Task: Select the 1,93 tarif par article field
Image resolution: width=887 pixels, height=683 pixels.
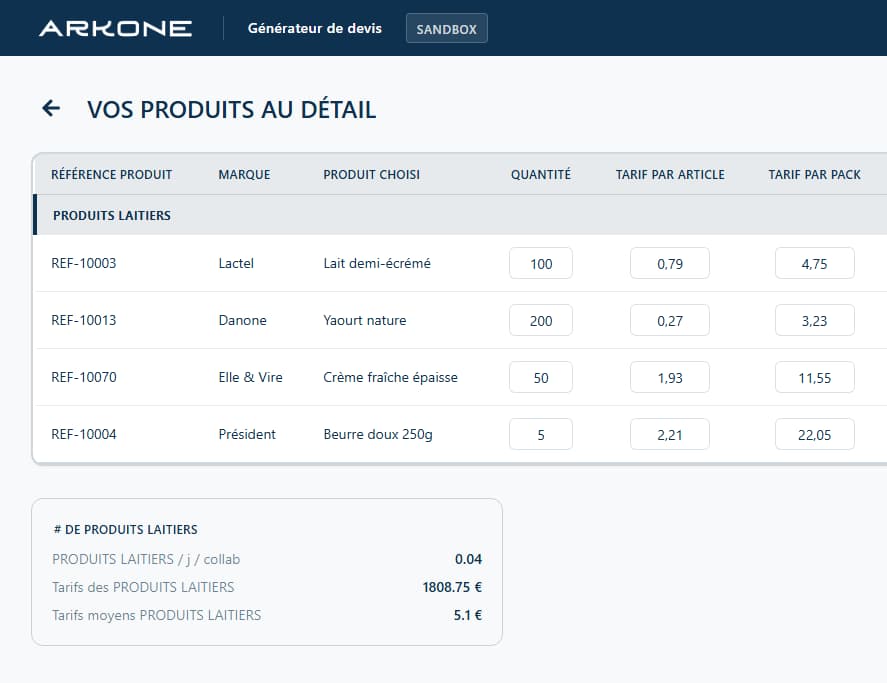Action: 670,377
